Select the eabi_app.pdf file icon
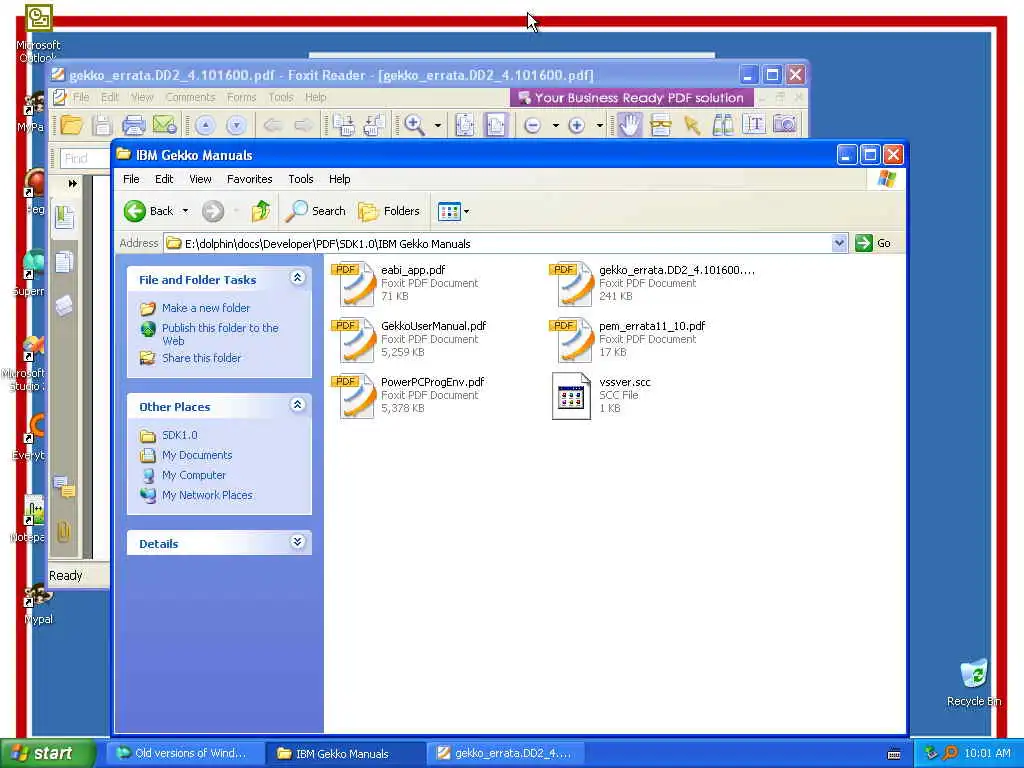Viewport: 1024px width, 768px height. click(353, 283)
